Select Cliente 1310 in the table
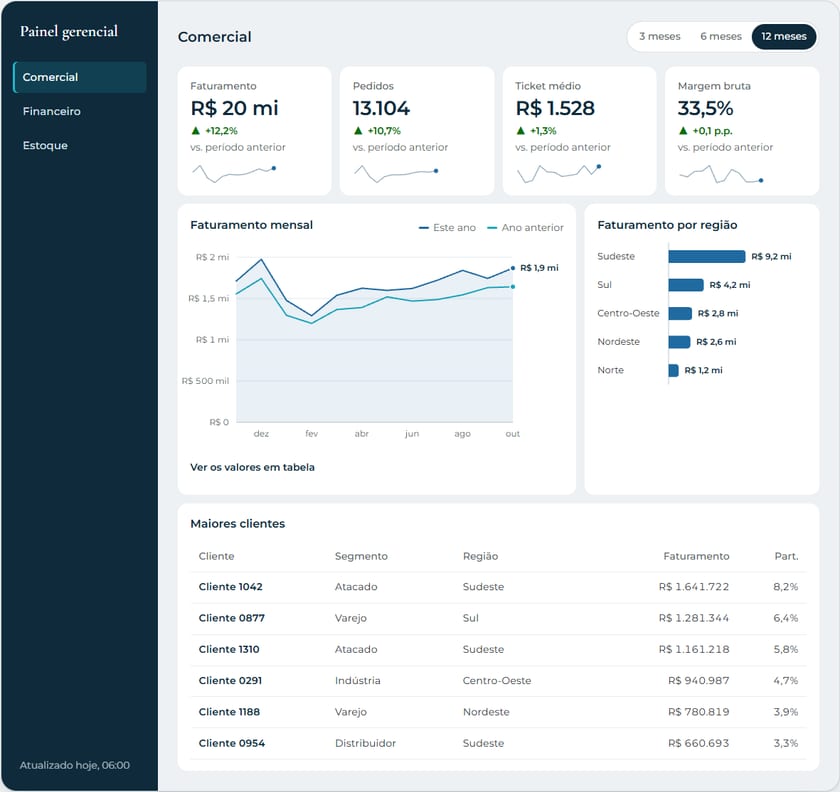840x792 pixels. click(x=229, y=649)
